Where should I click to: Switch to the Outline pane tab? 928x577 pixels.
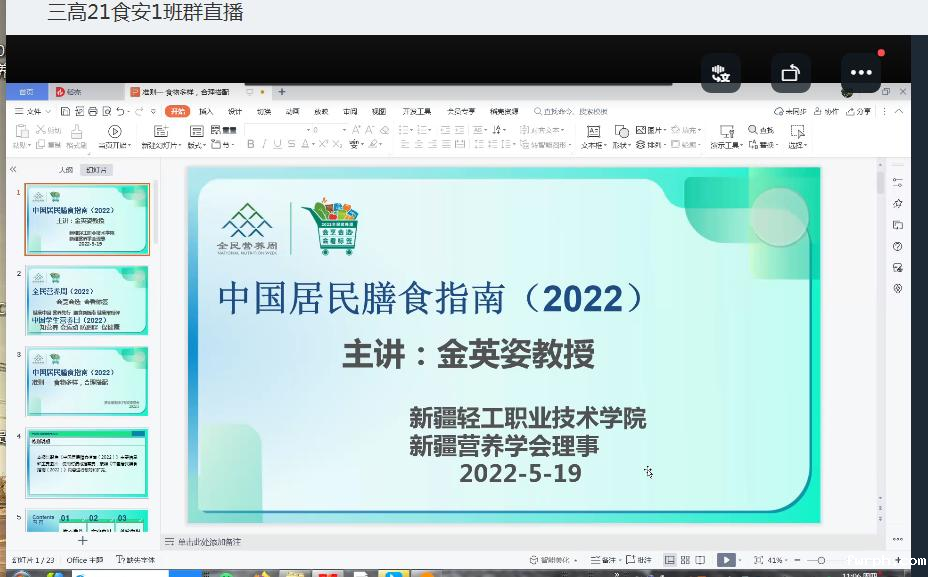point(66,170)
